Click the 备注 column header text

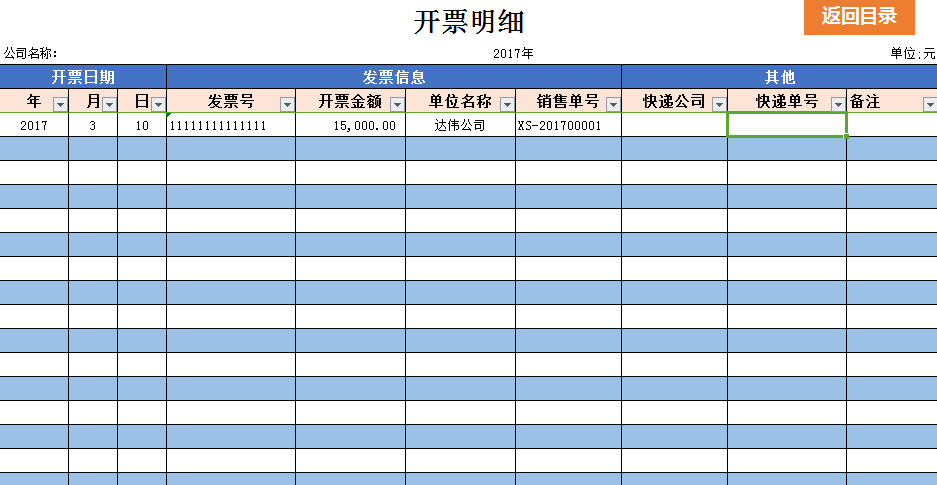click(x=865, y=101)
